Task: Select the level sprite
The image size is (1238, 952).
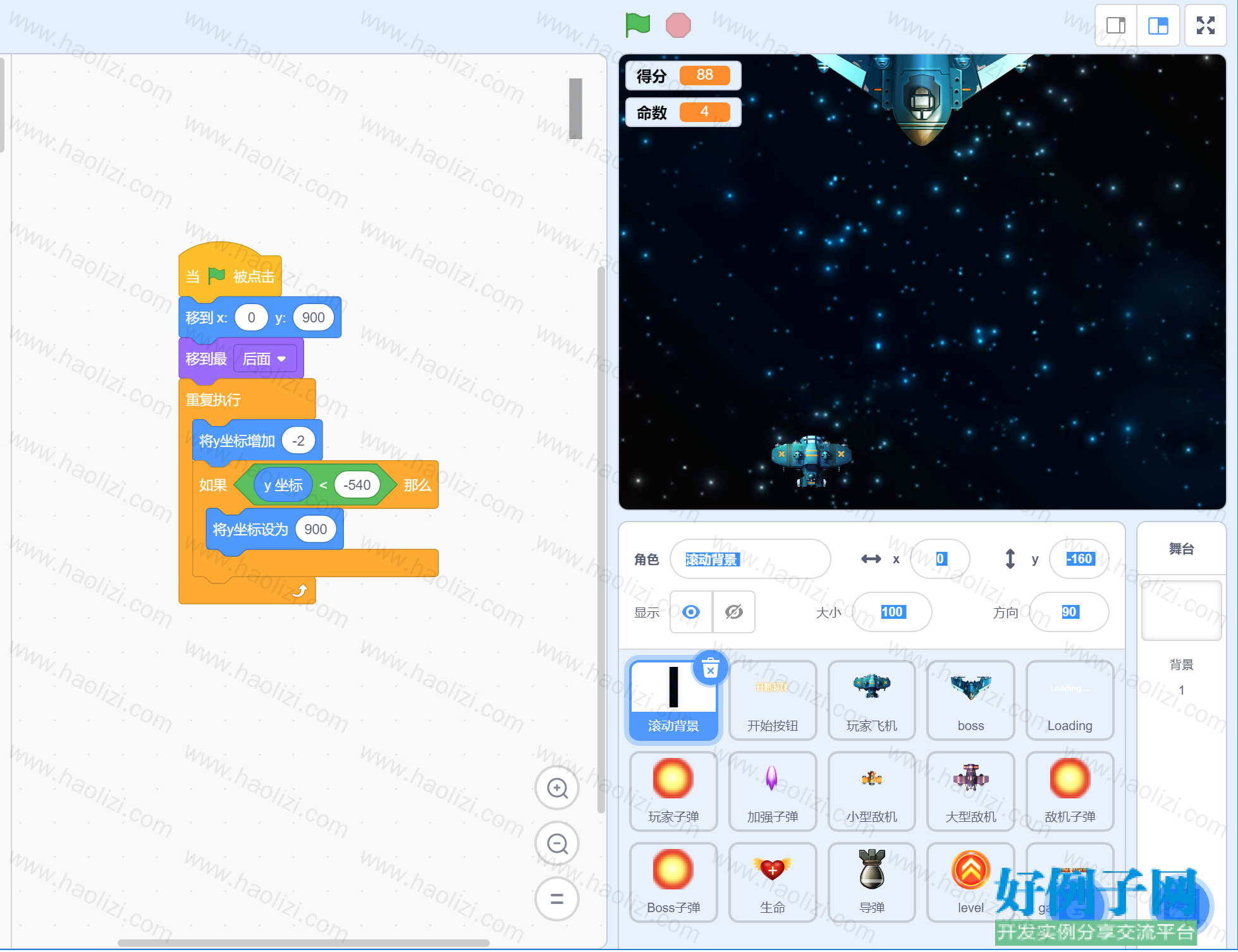Action: 971,882
